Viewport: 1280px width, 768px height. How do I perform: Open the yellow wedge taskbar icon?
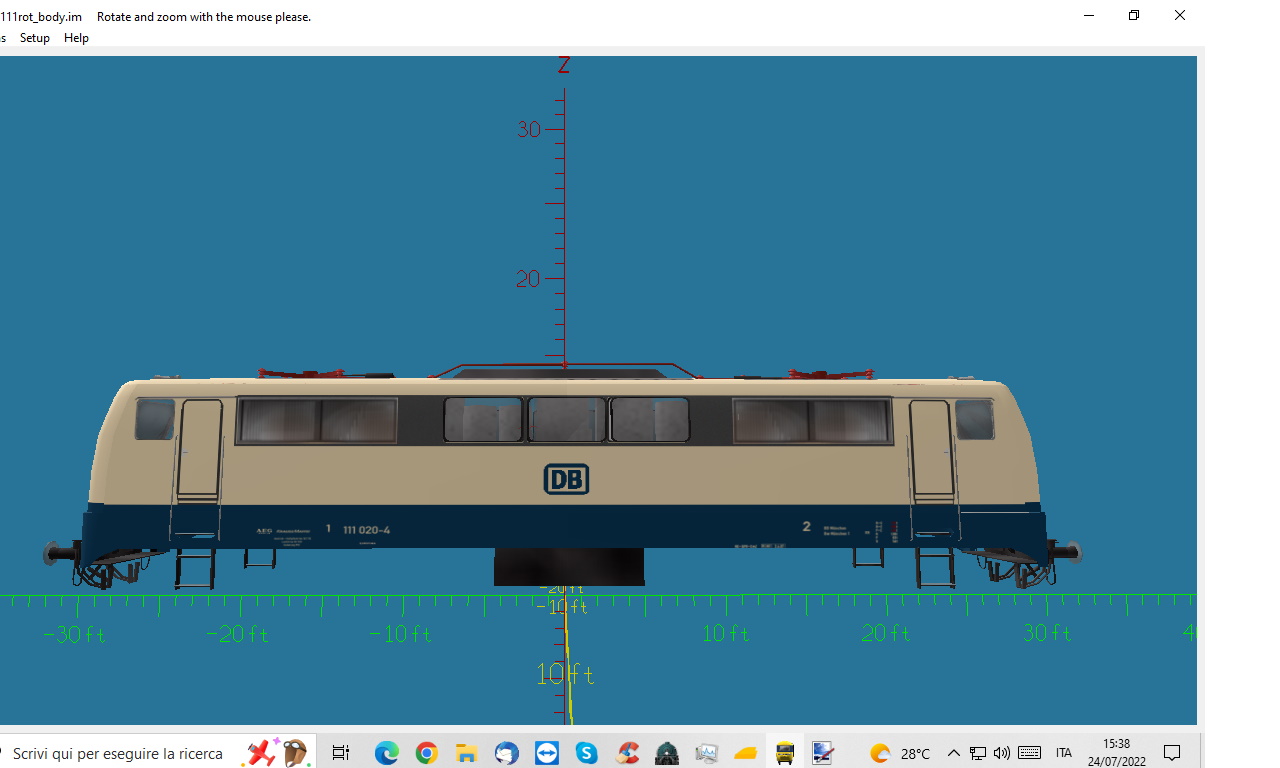(x=746, y=753)
